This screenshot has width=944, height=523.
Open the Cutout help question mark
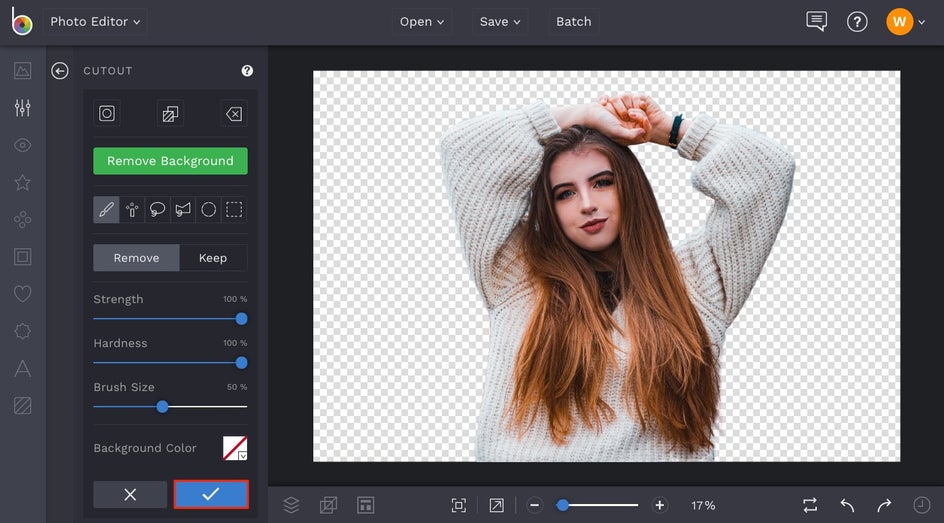tap(247, 71)
